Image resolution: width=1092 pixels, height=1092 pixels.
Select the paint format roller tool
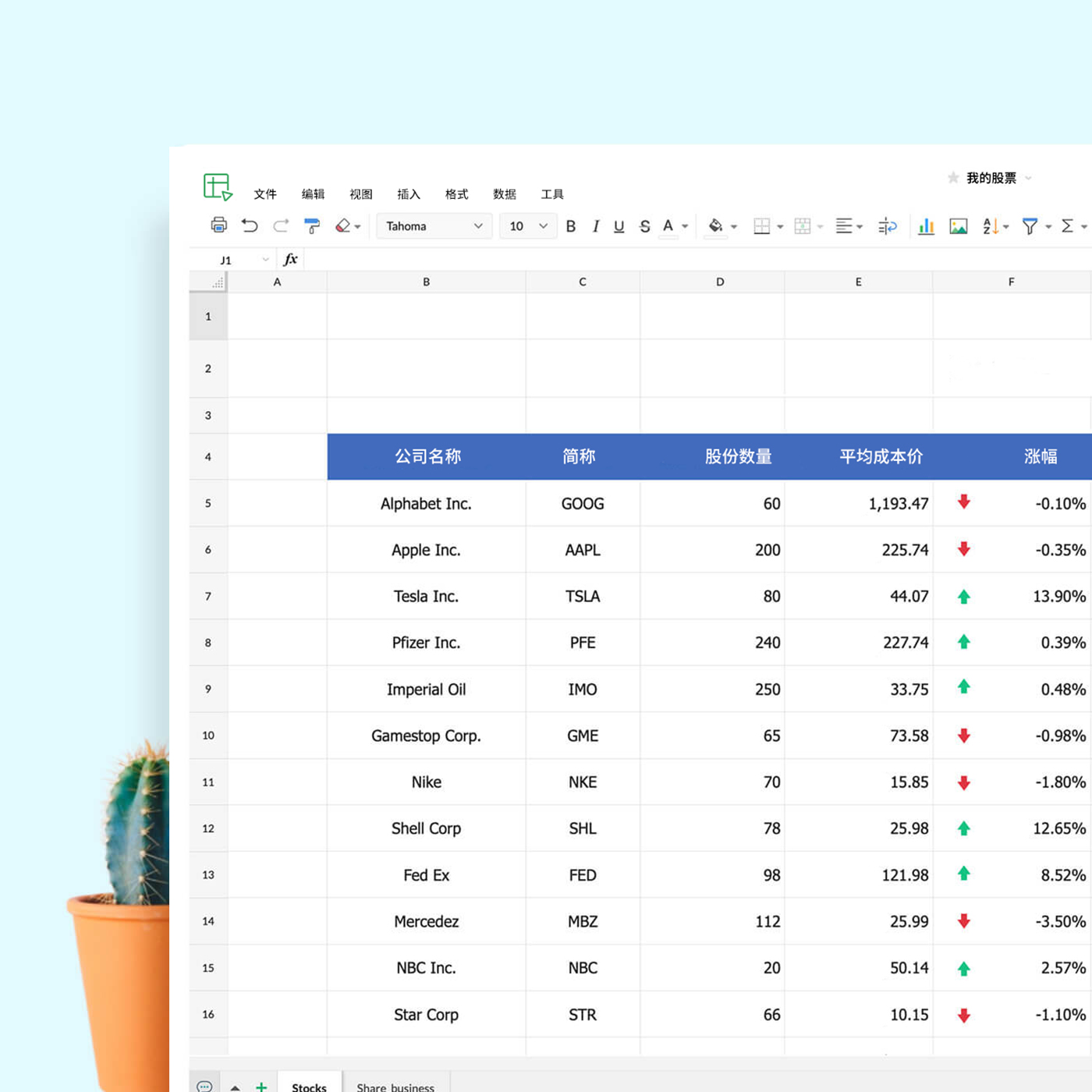pyautogui.click(x=312, y=226)
